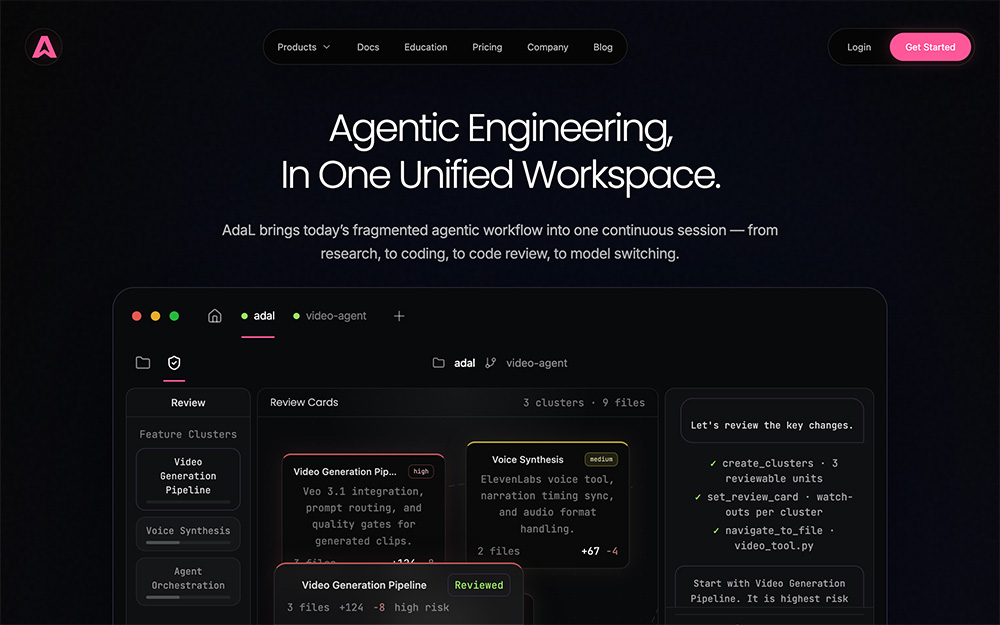
Task: Click the set_review_card step entry
Action: (774, 504)
